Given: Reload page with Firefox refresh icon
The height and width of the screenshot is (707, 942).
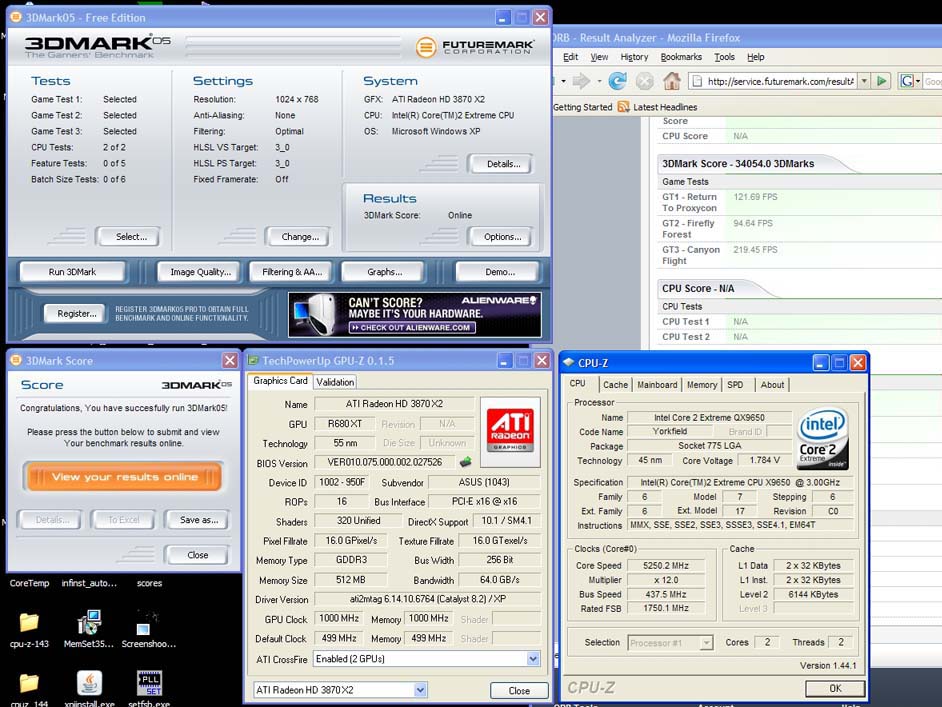Looking at the screenshot, I should click(617, 80).
